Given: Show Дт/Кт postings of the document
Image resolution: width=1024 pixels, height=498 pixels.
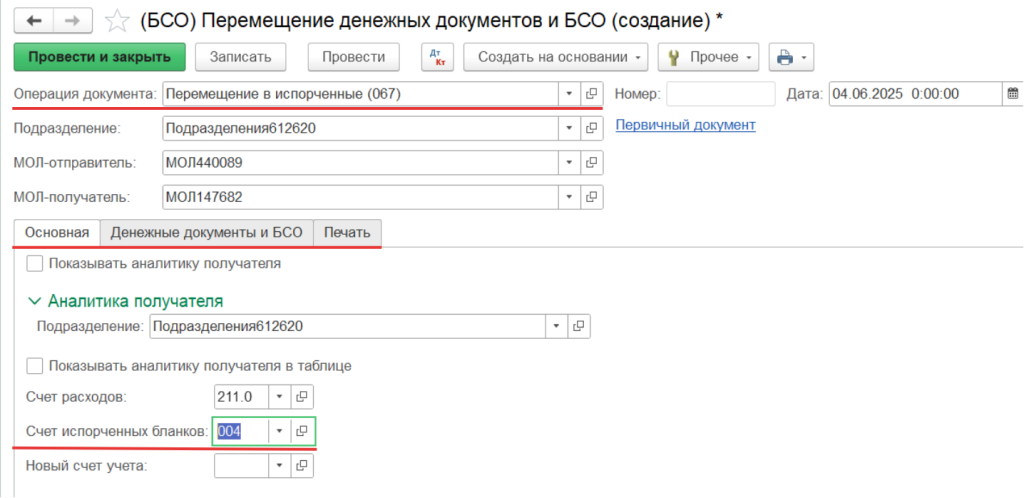Looking at the screenshot, I should coord(438,57).
